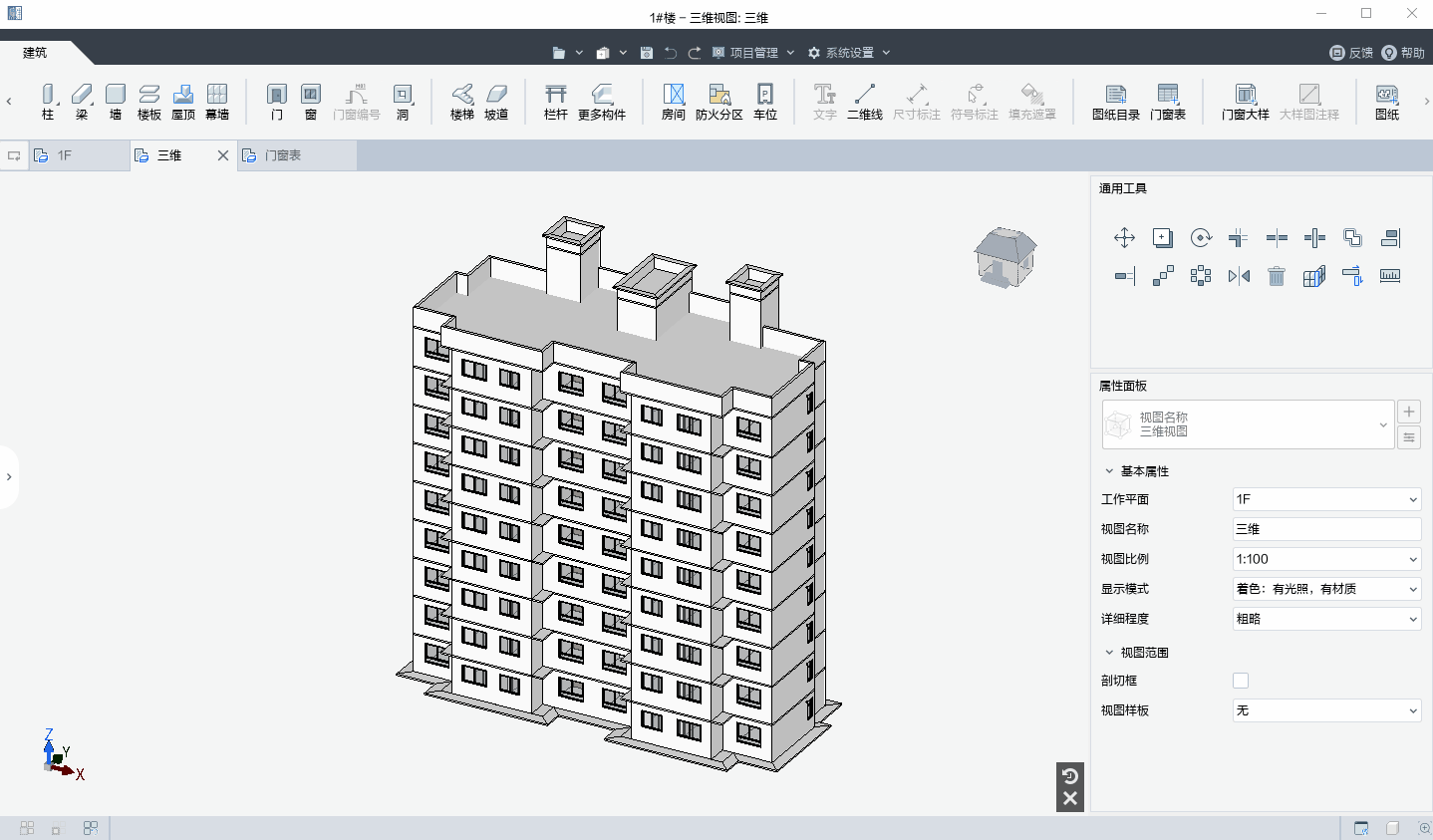Toggle the 剖切框 checkbox
This screenshot has height=840, width=1433.
point(1241,681)
